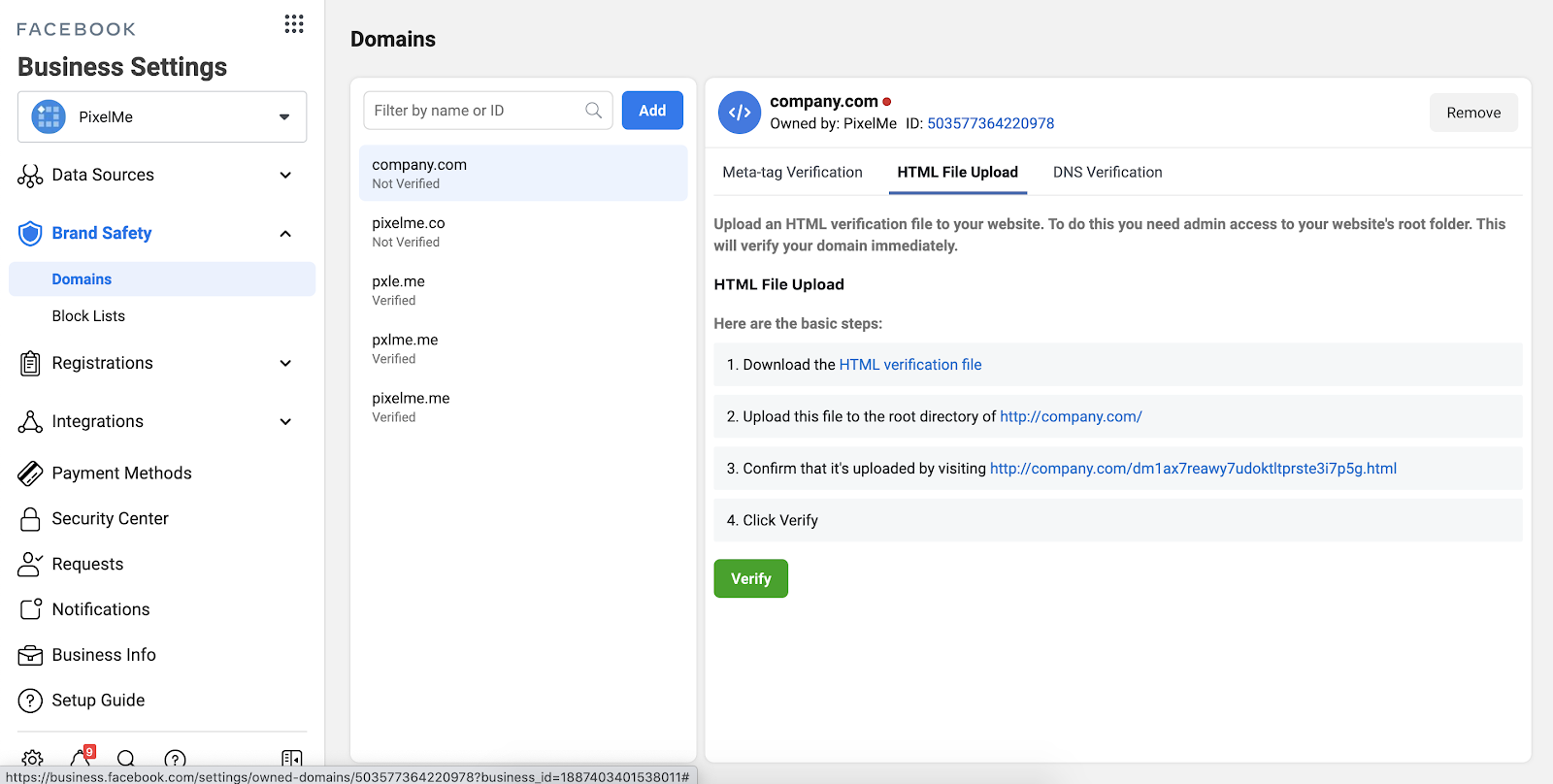The image size is (1553, 784).
Task: Select pixelme.me in the domain list
Action: pos(523,407)
